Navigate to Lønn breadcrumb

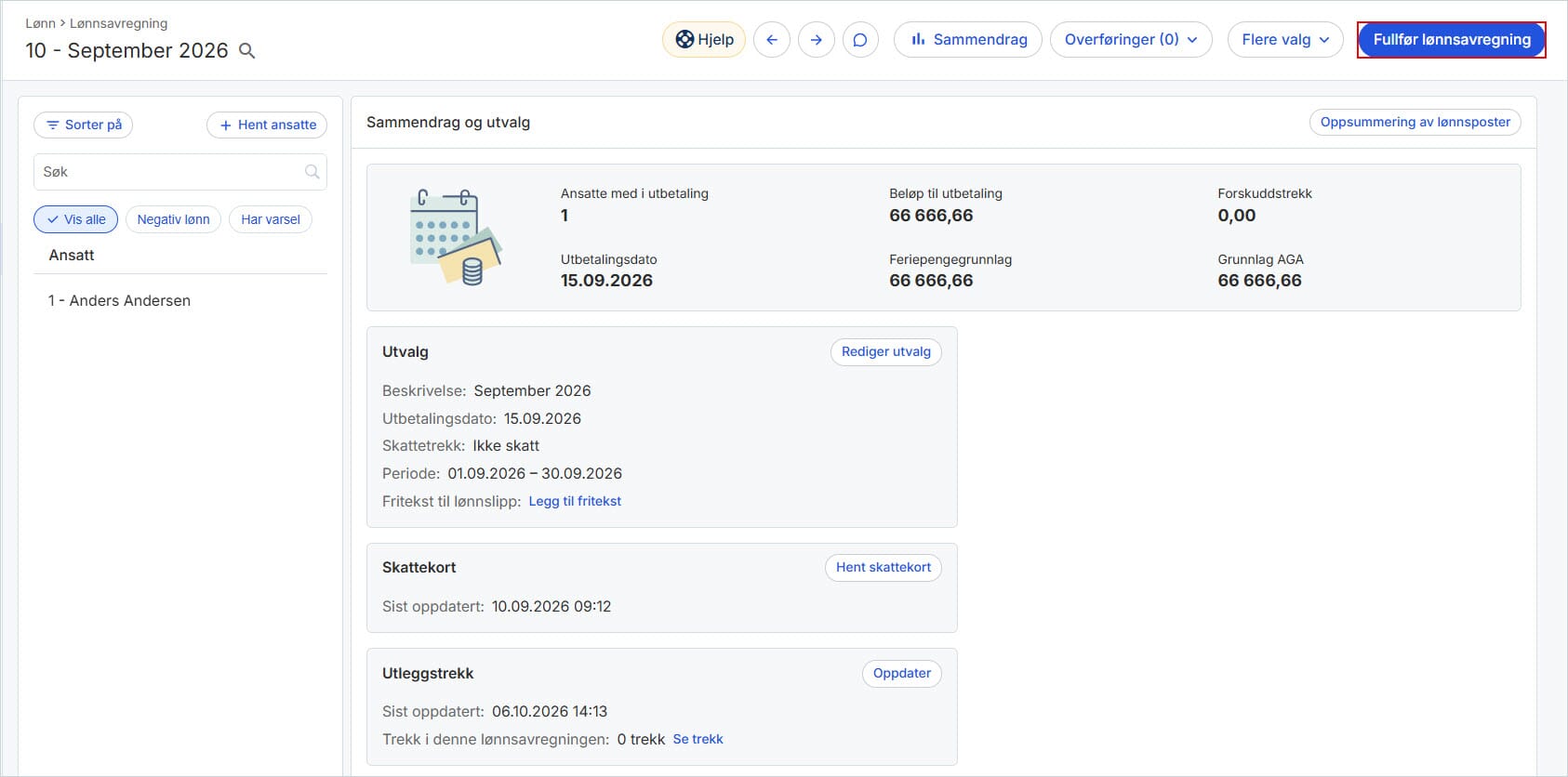pos(40,23)
